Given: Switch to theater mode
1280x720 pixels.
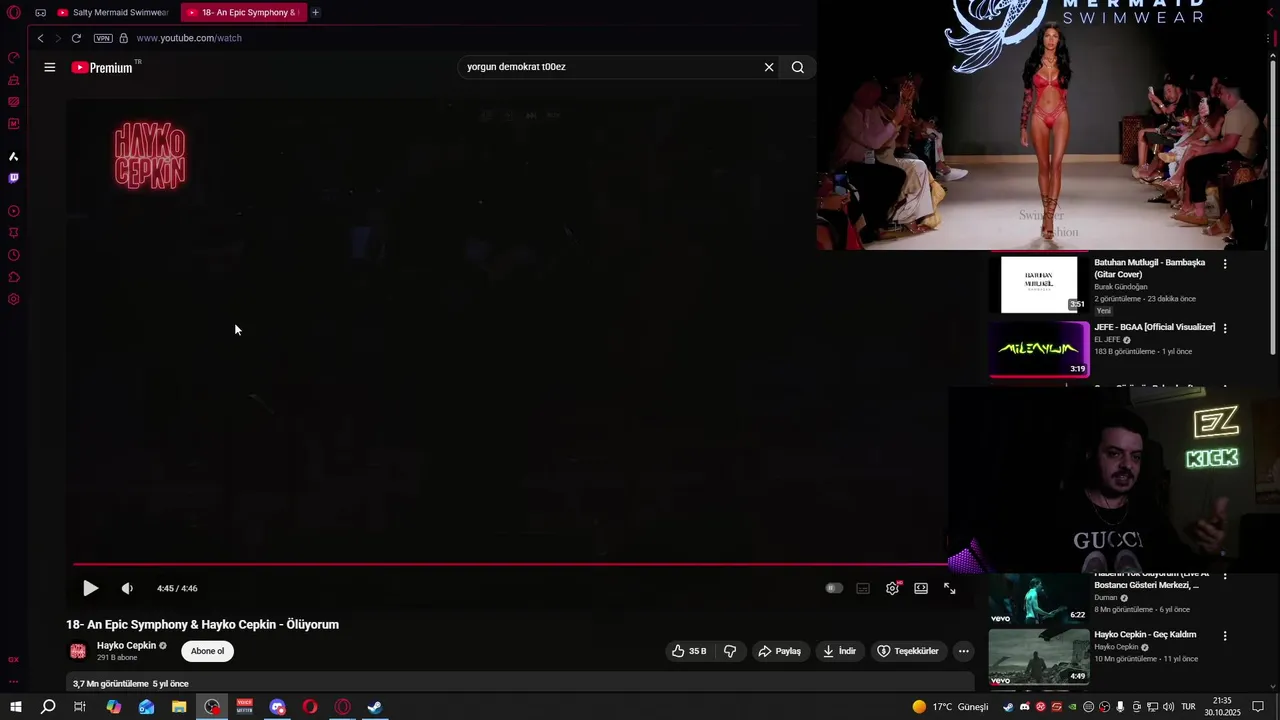Looking at the screenshot, I should pos(921,588).
